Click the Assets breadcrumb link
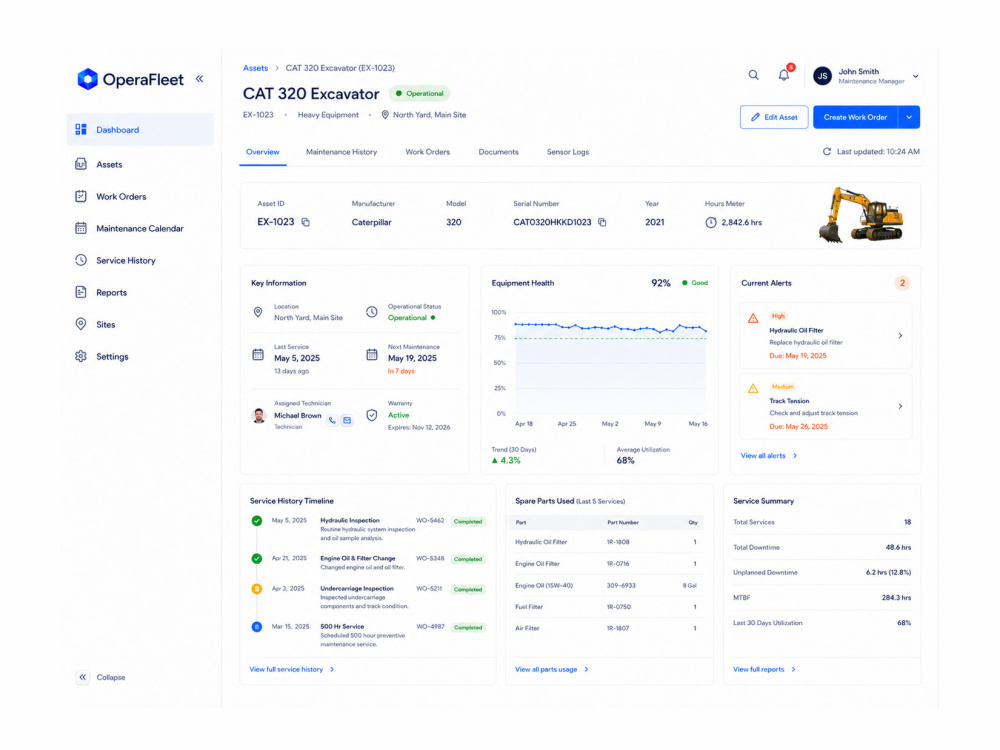The height and width of the screenshot is (750, 1000). tap(255, 68)
